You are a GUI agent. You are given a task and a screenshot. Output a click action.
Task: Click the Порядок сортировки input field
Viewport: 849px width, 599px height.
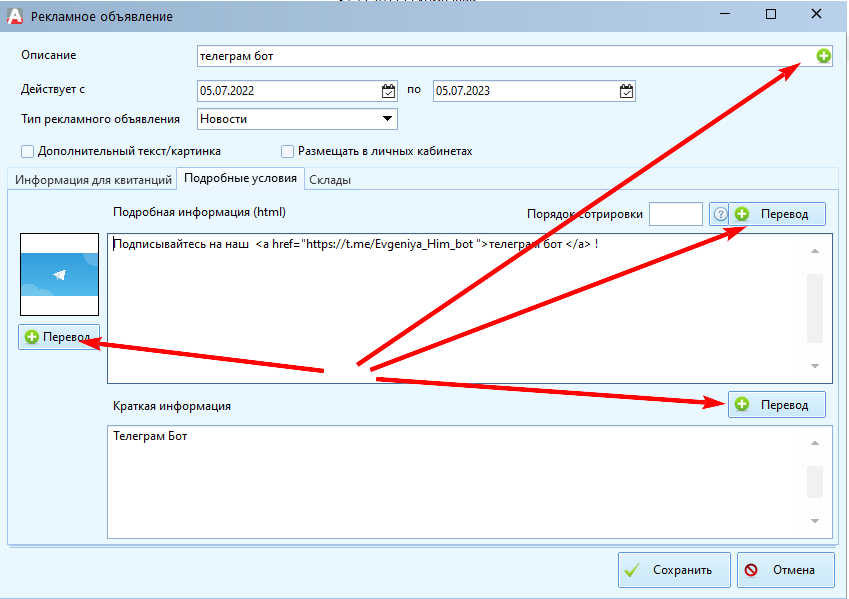(676, 214)
